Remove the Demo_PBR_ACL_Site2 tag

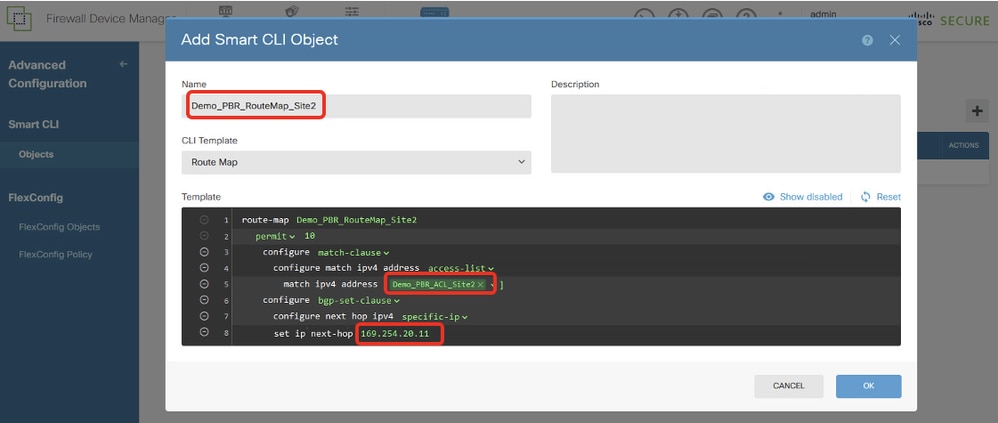click(x=481, y=285)
